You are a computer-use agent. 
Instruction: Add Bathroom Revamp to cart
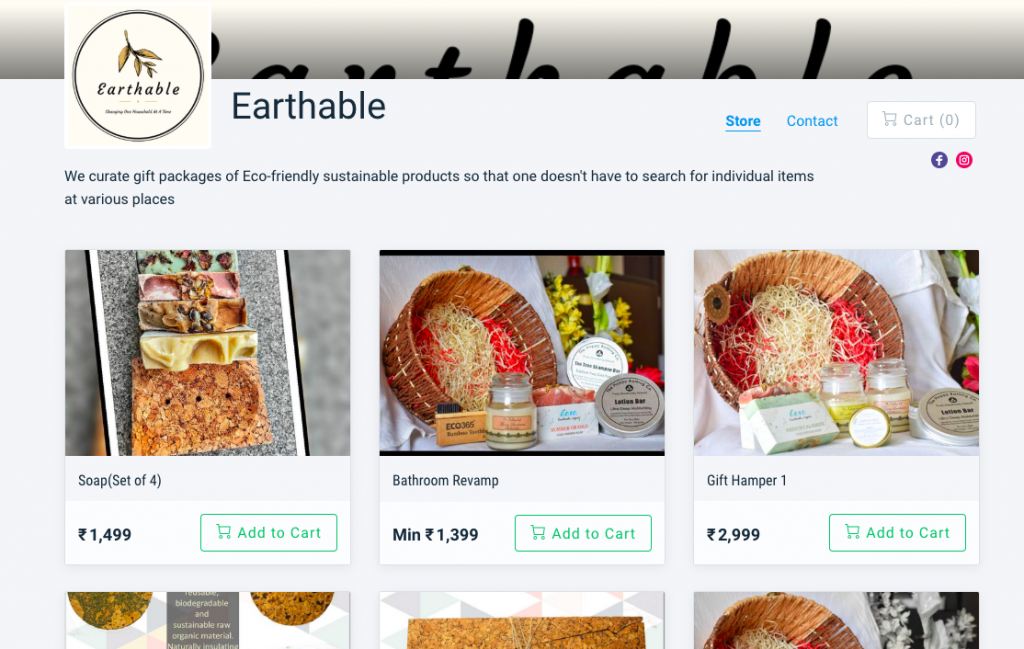click(583, 533)
